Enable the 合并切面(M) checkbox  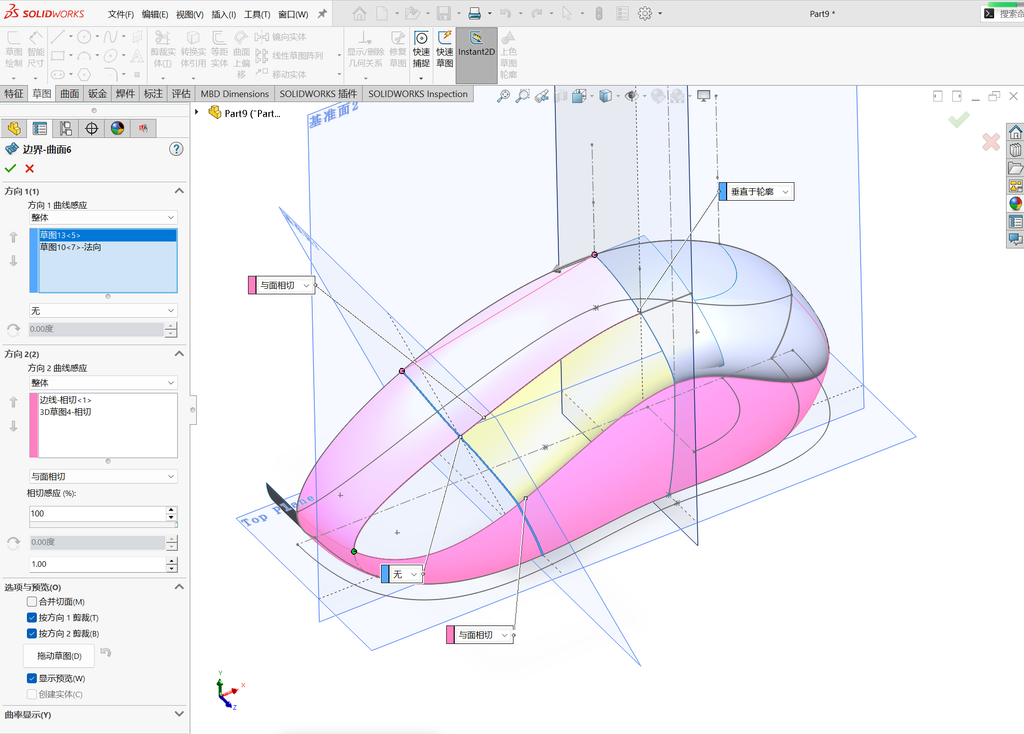click(x=31, y=601)
